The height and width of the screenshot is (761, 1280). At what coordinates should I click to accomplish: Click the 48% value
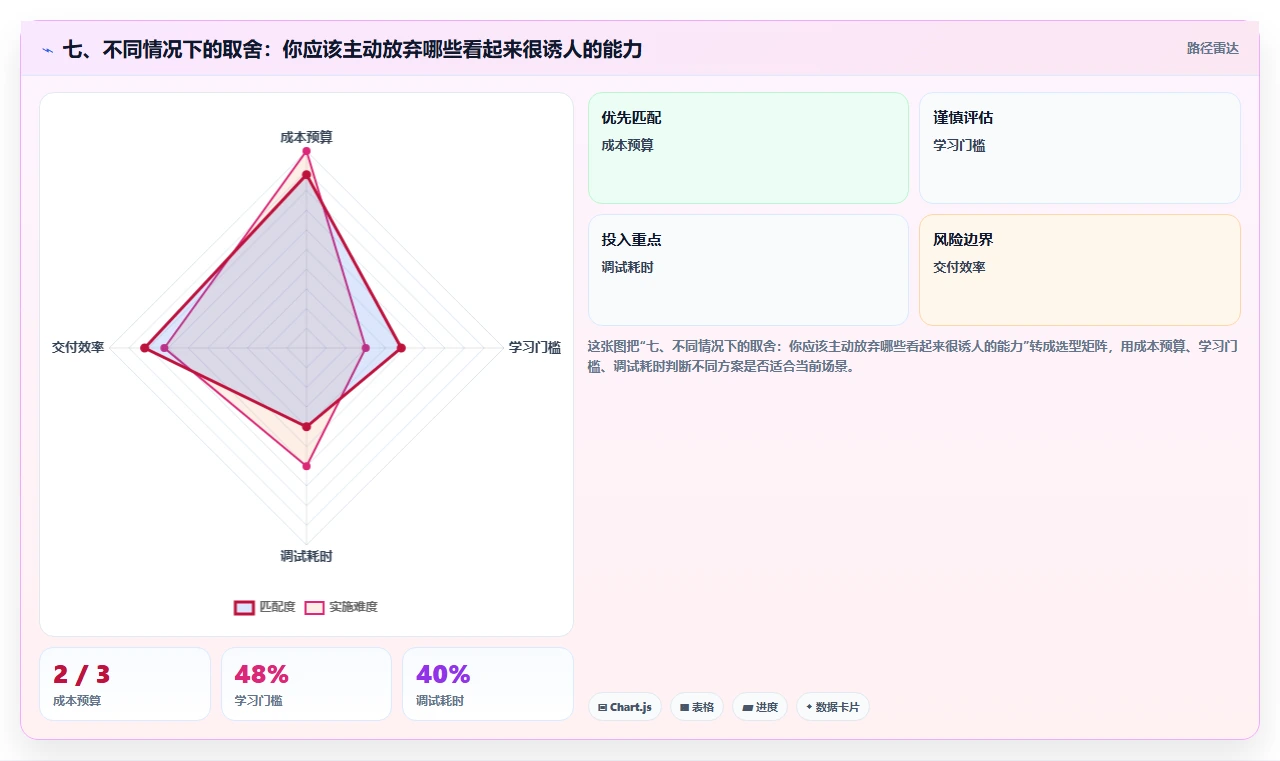262,674
